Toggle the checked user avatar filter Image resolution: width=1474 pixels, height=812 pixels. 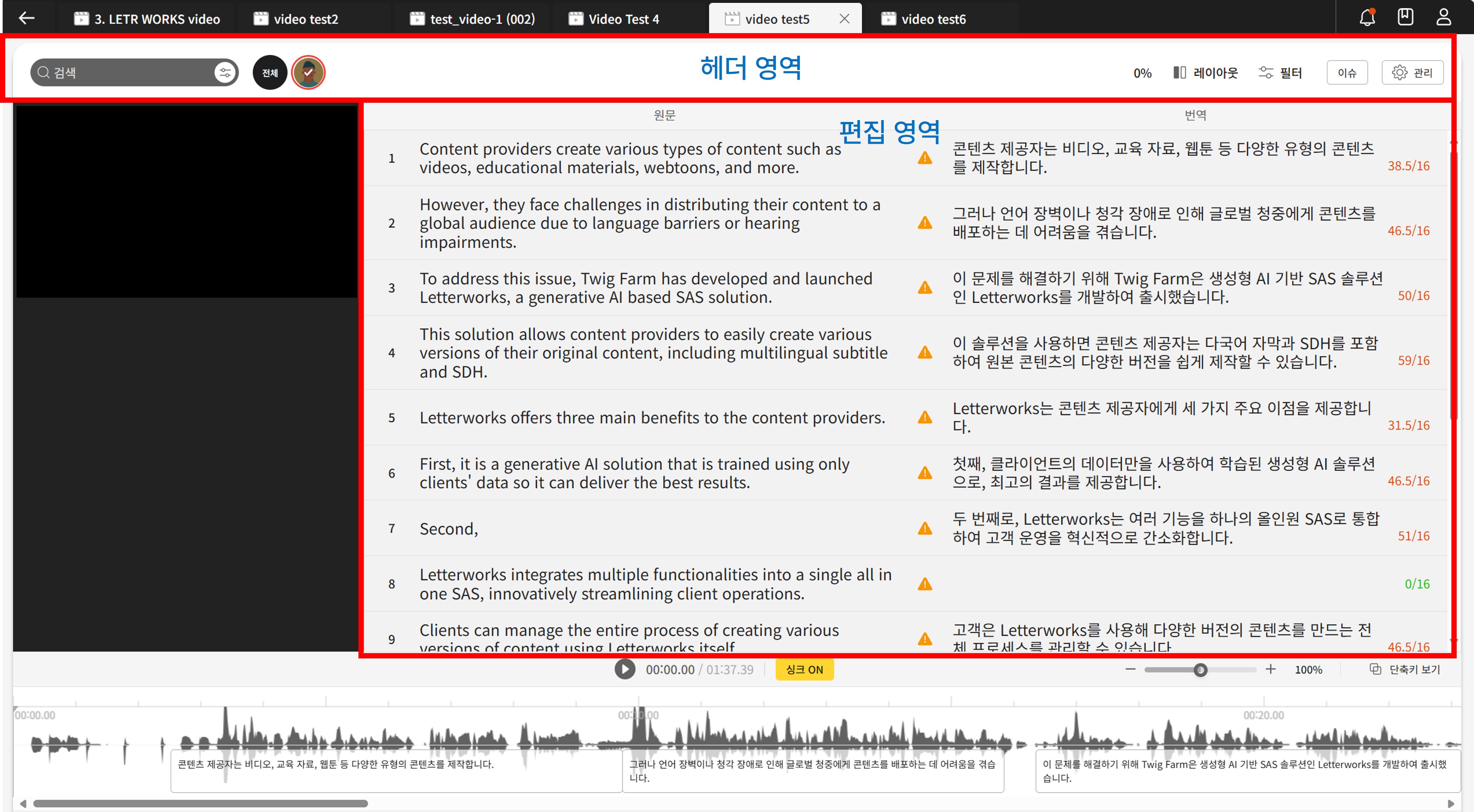308,73
